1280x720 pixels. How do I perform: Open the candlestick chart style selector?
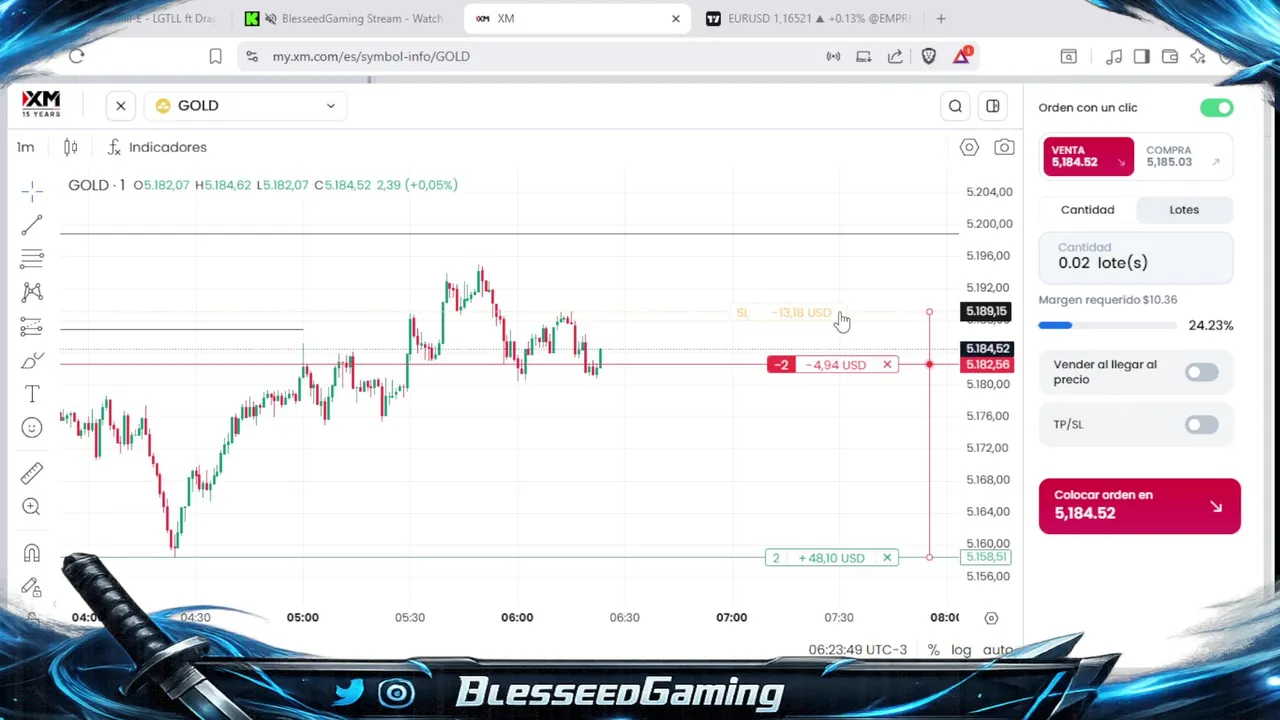pos(71,147)
